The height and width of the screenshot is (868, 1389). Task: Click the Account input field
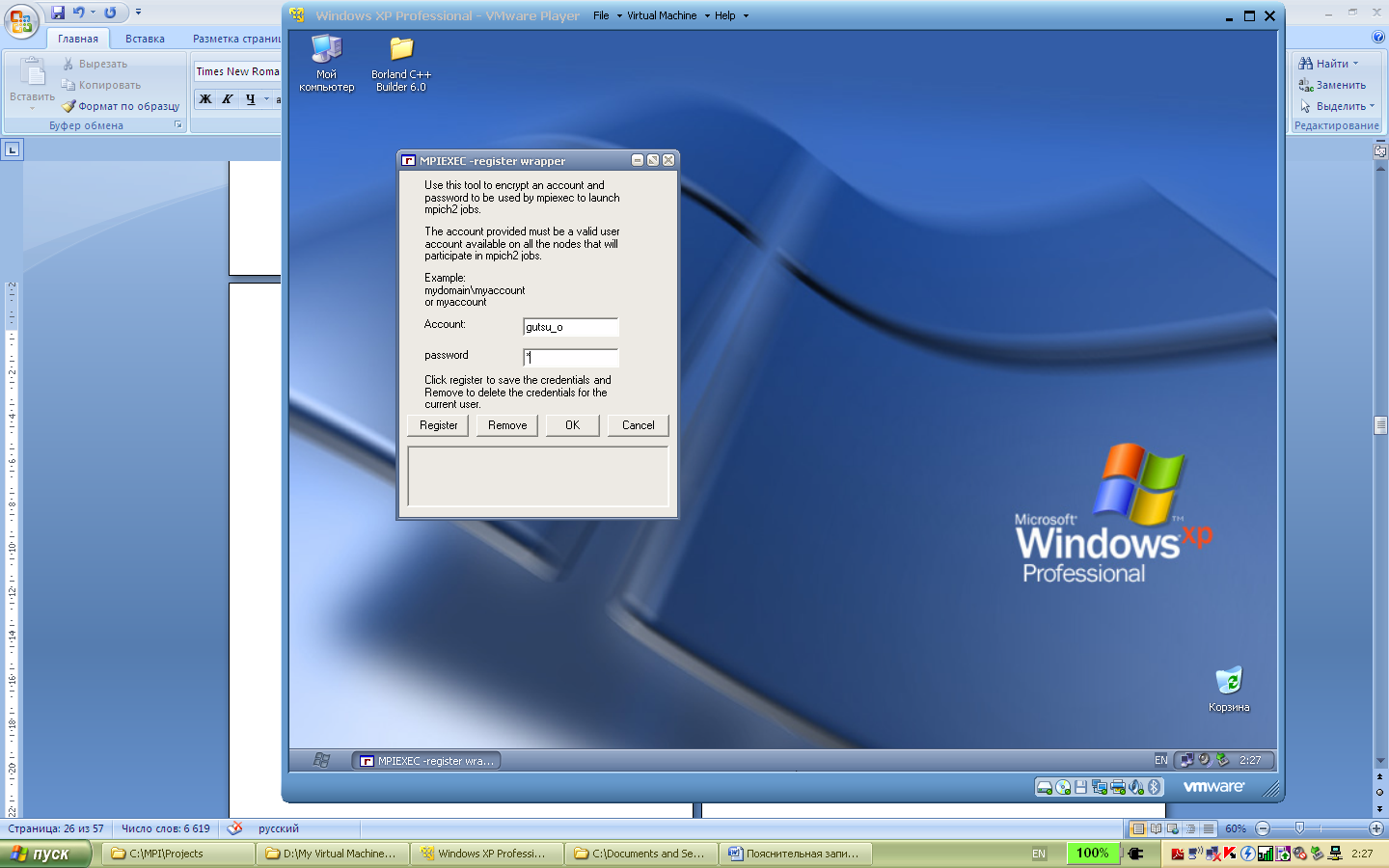570,327
